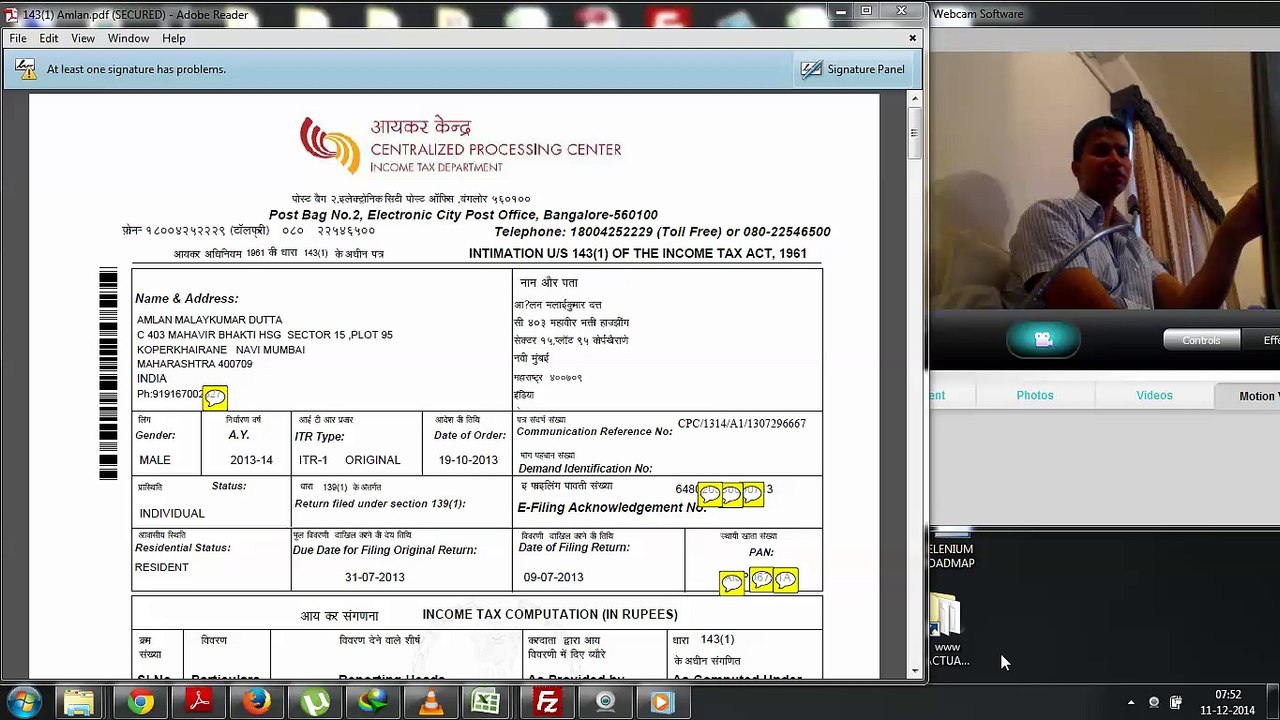Launch Google Chrome from taskbar
This screenshot has height=720, width=1280.
click(x=141, y=702)
